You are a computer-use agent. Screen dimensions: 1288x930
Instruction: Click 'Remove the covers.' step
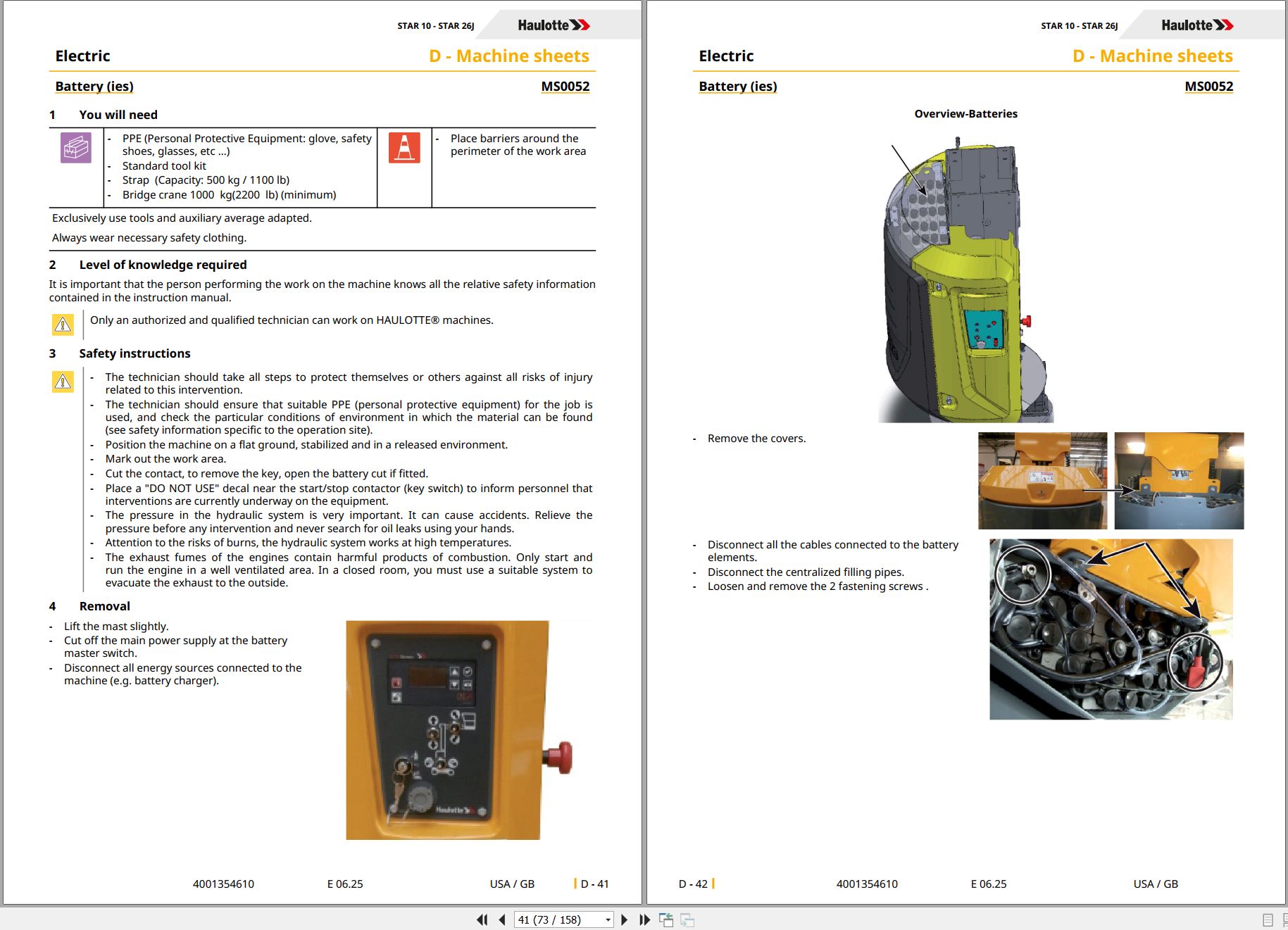click(x=756, y=439)
